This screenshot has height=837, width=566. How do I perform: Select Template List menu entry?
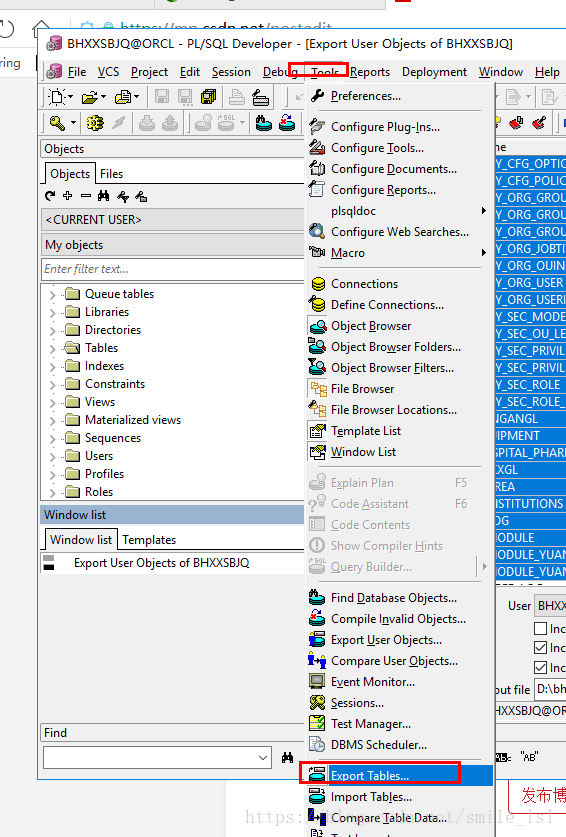[398, 431]
